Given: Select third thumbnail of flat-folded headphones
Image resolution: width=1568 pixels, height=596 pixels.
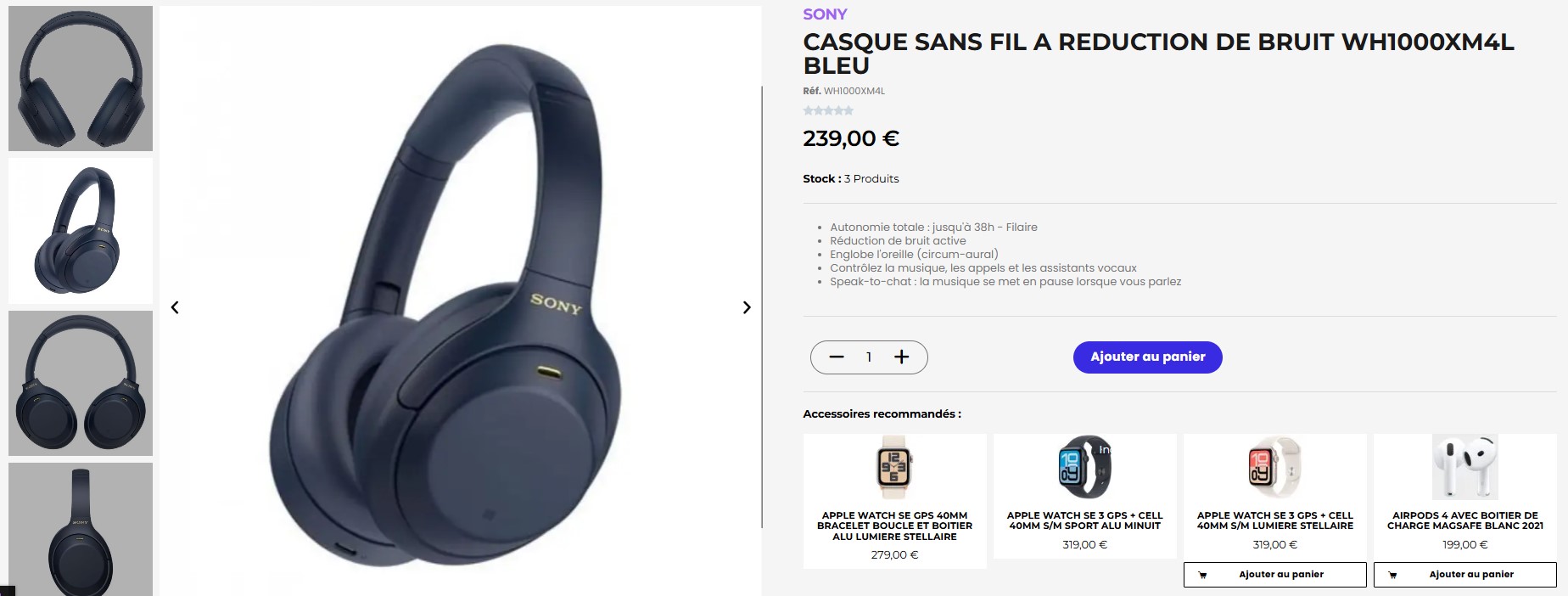Looking at the screenshot, I should pos(81,383).
